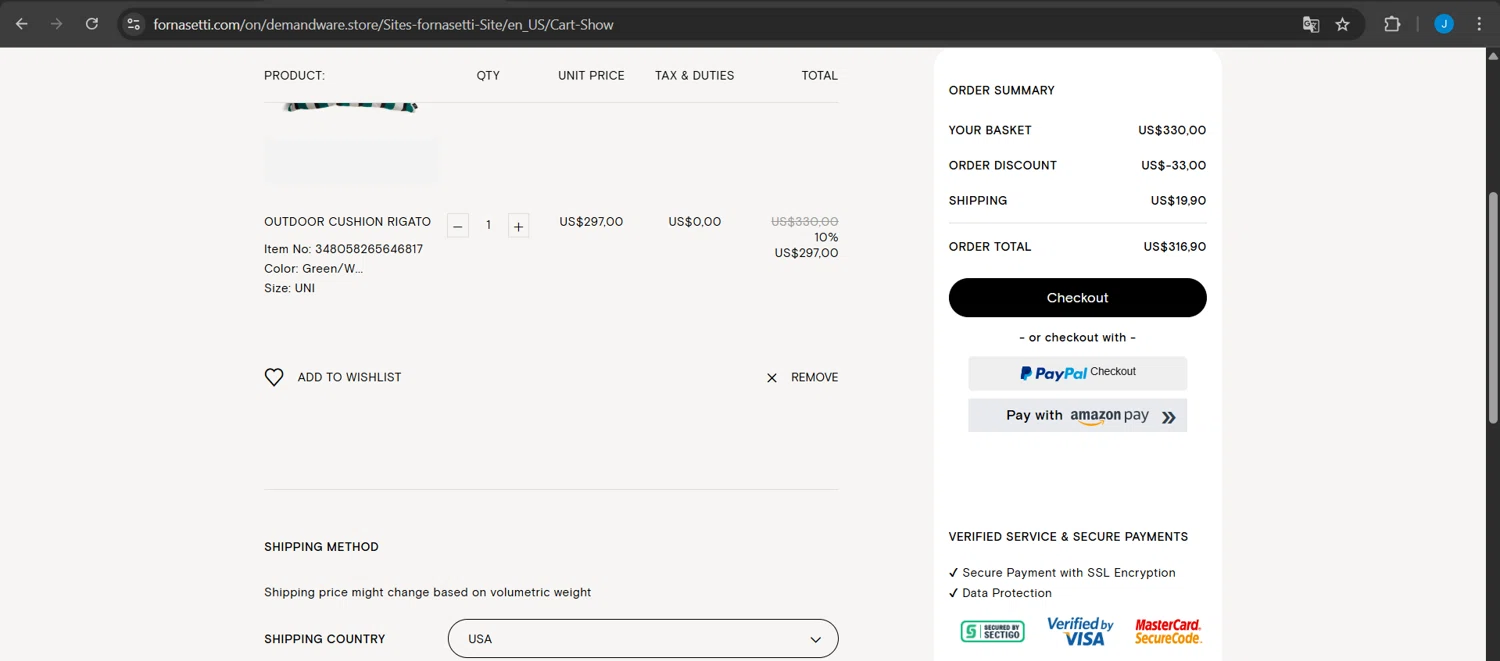
Task: Click the MasterCard SecureCode logo
Action: coord(1168,631)
